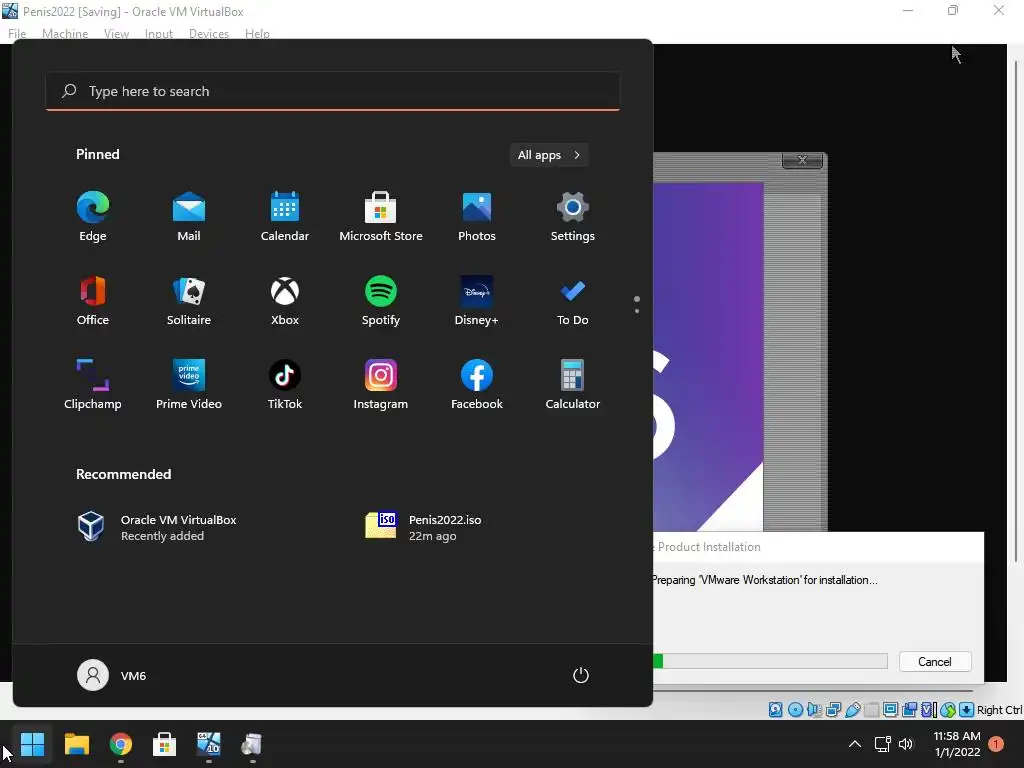Open the Devices menu

pyautogui.click(x=209, y=33)
